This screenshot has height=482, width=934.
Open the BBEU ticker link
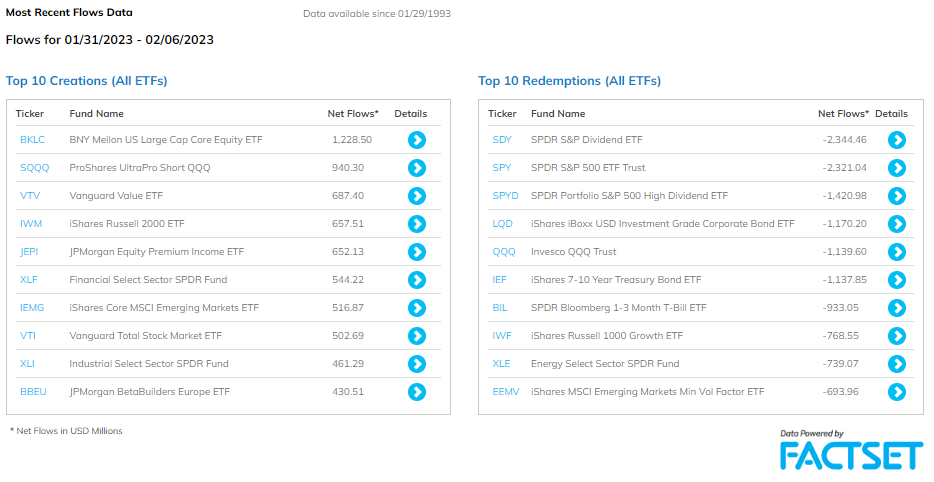[33, 392]
